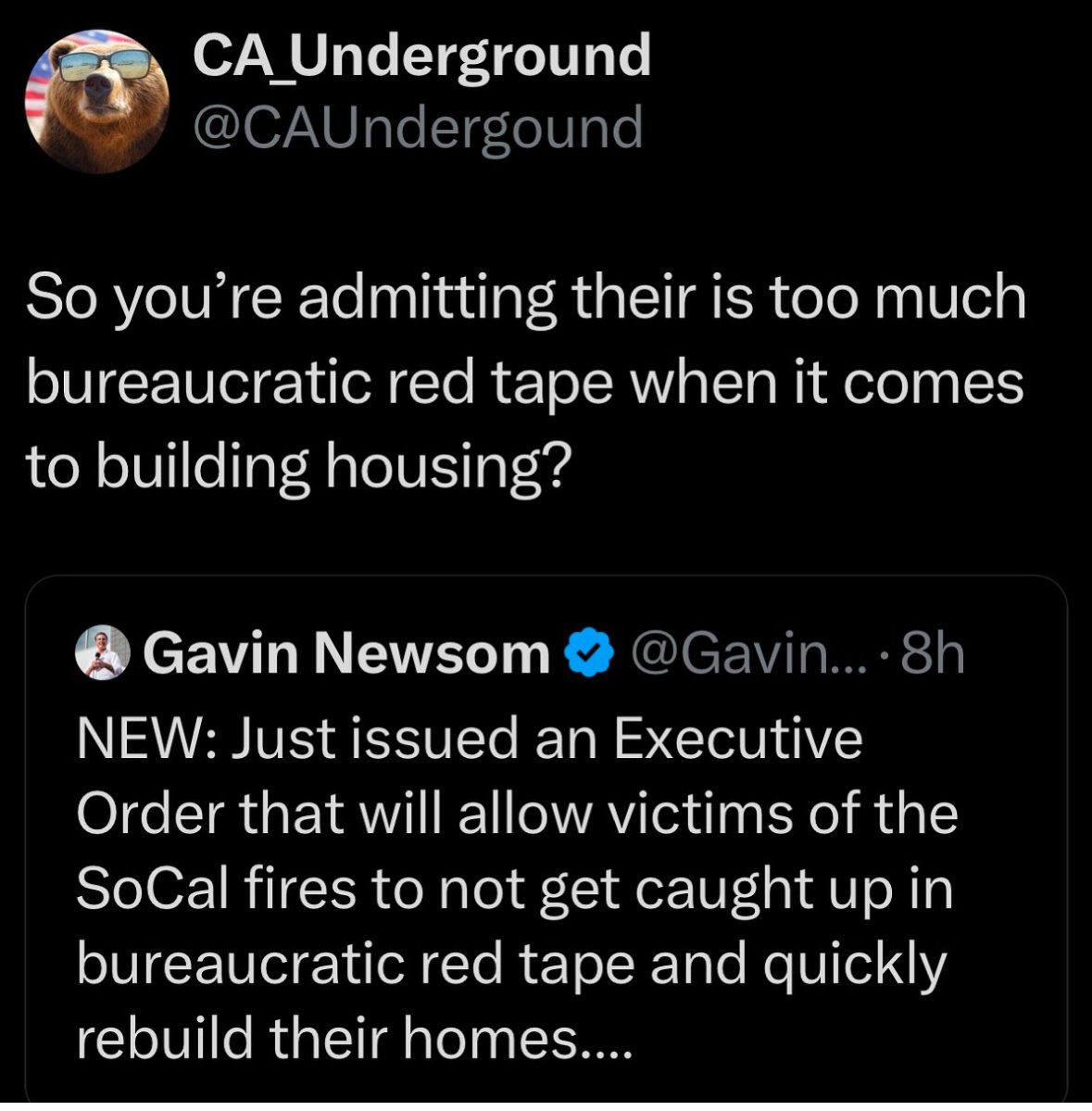This screenshot has width=1092, height=1111.
Task: Open the CA_Underground display name
Action: coord(421,57)
